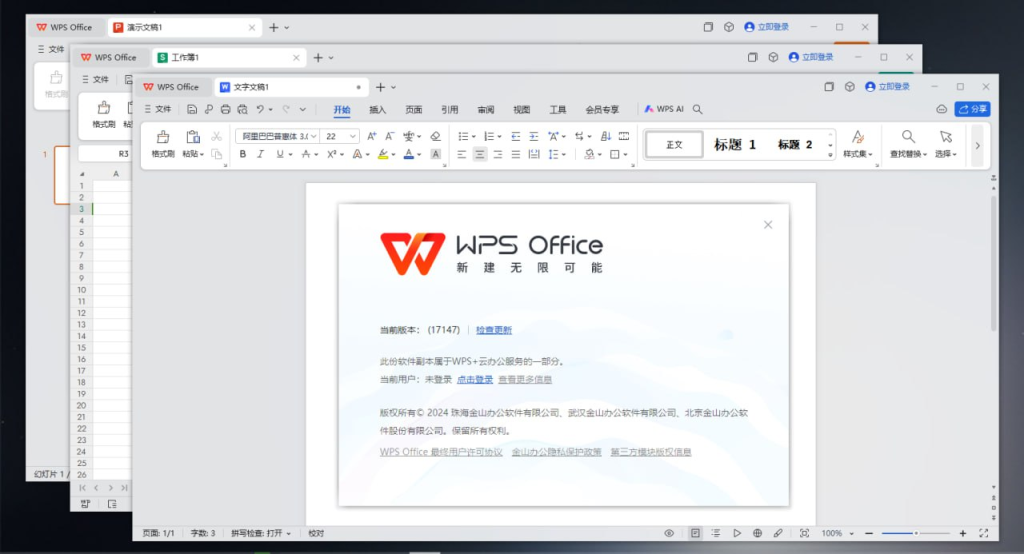Toggle Align Left for the paragraph
Screen dimensions: 1024x554
[461, 154]
